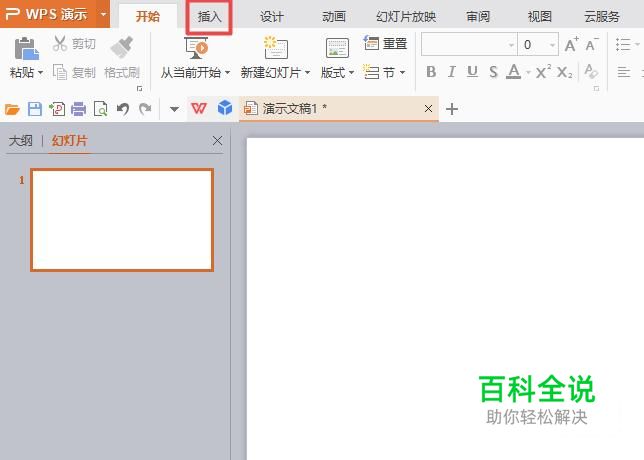This screenshot has width=644, height=460.
Task: Open the 插入 ribbon tab
Action: click(x=209, y=16)
